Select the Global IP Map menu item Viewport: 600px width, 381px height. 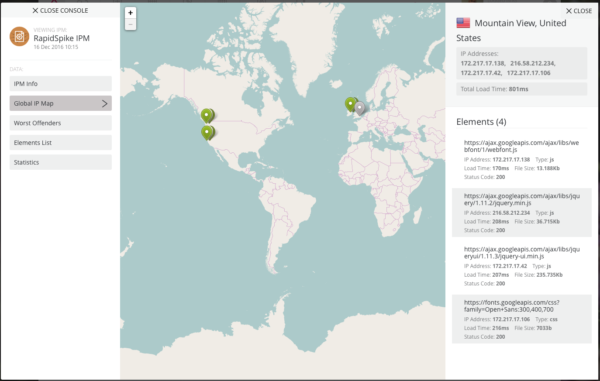(x=60, y=103)
